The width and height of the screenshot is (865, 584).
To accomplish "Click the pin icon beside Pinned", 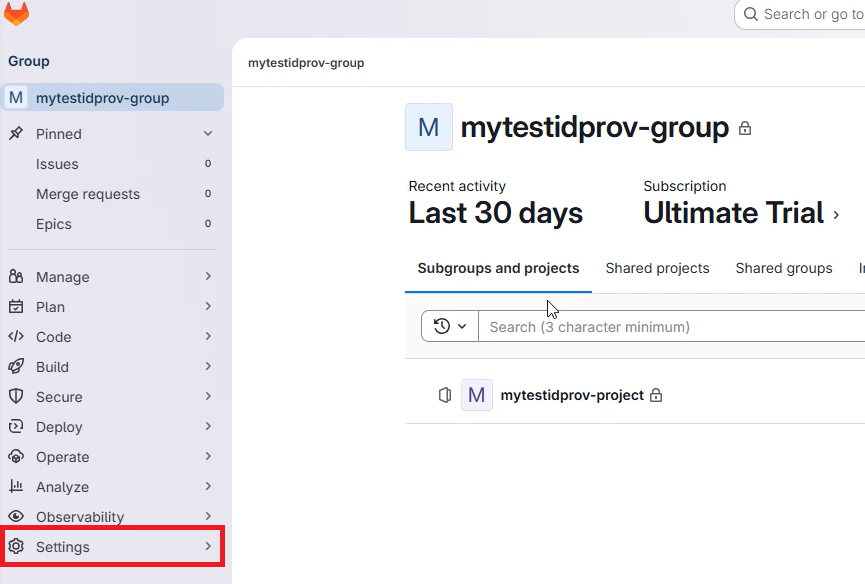I will click(x=16, y=133).
